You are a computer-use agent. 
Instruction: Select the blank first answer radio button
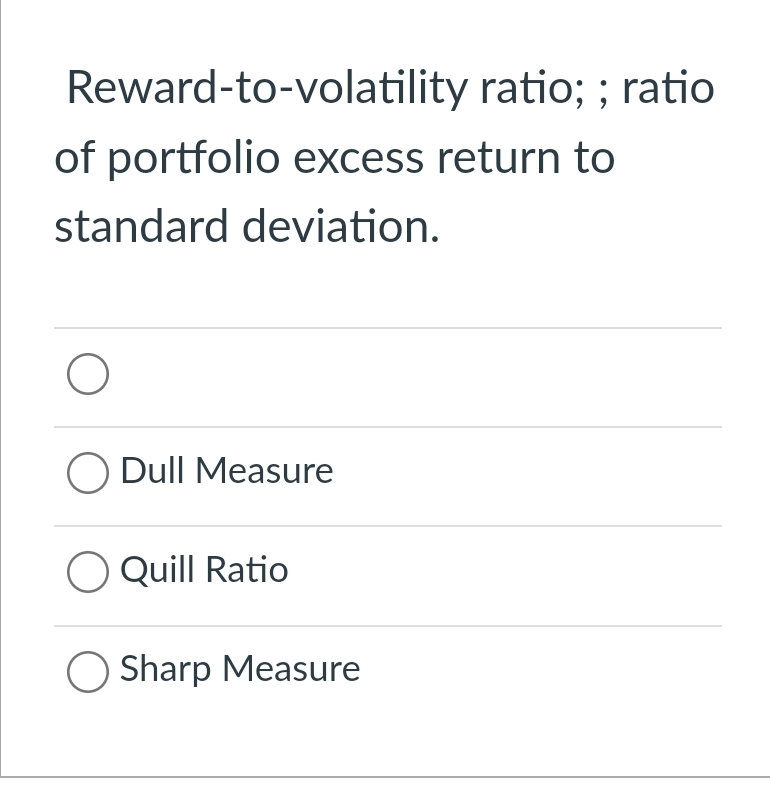coord(88,374)
